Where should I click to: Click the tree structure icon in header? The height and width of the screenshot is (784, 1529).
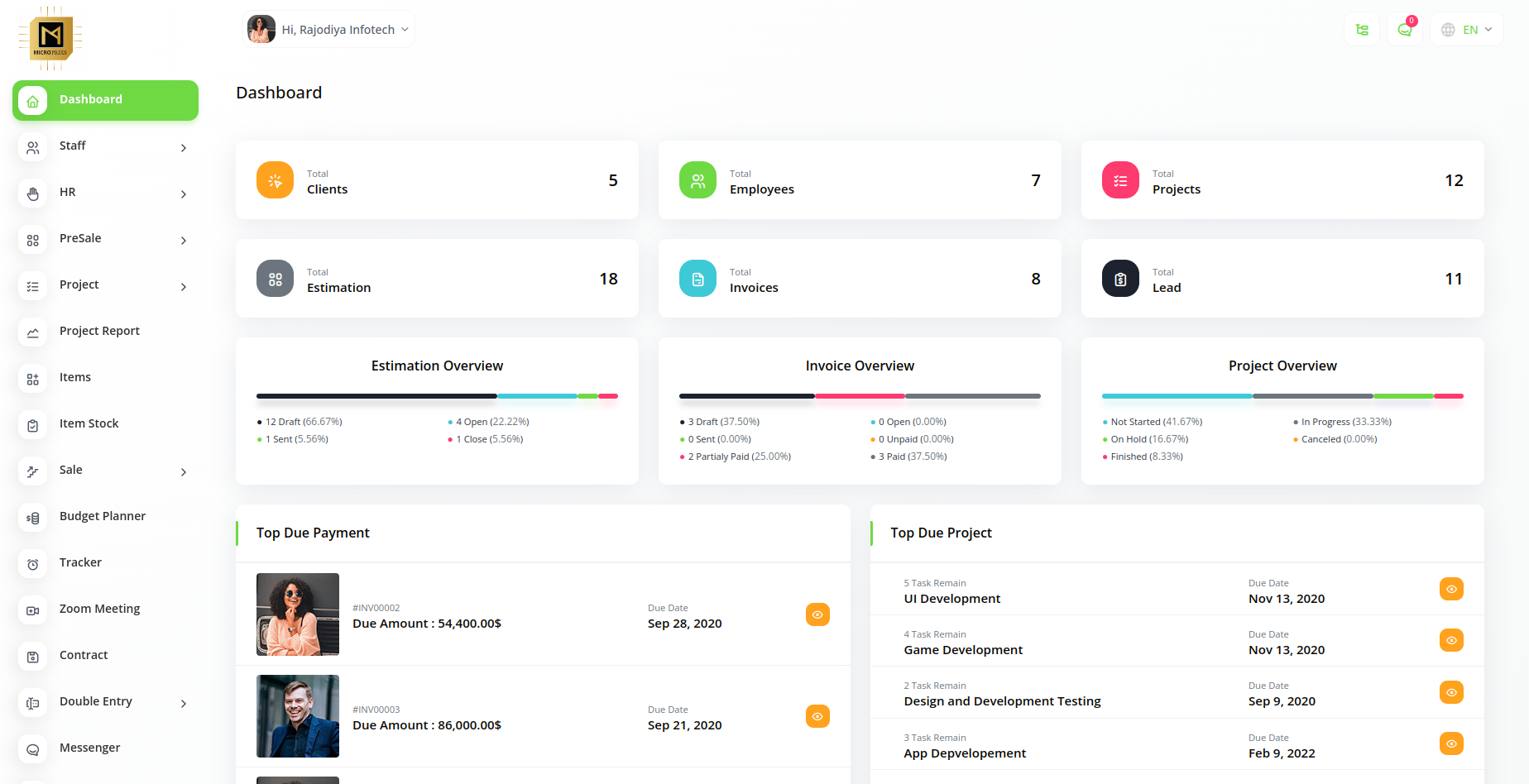point(1362,30)
